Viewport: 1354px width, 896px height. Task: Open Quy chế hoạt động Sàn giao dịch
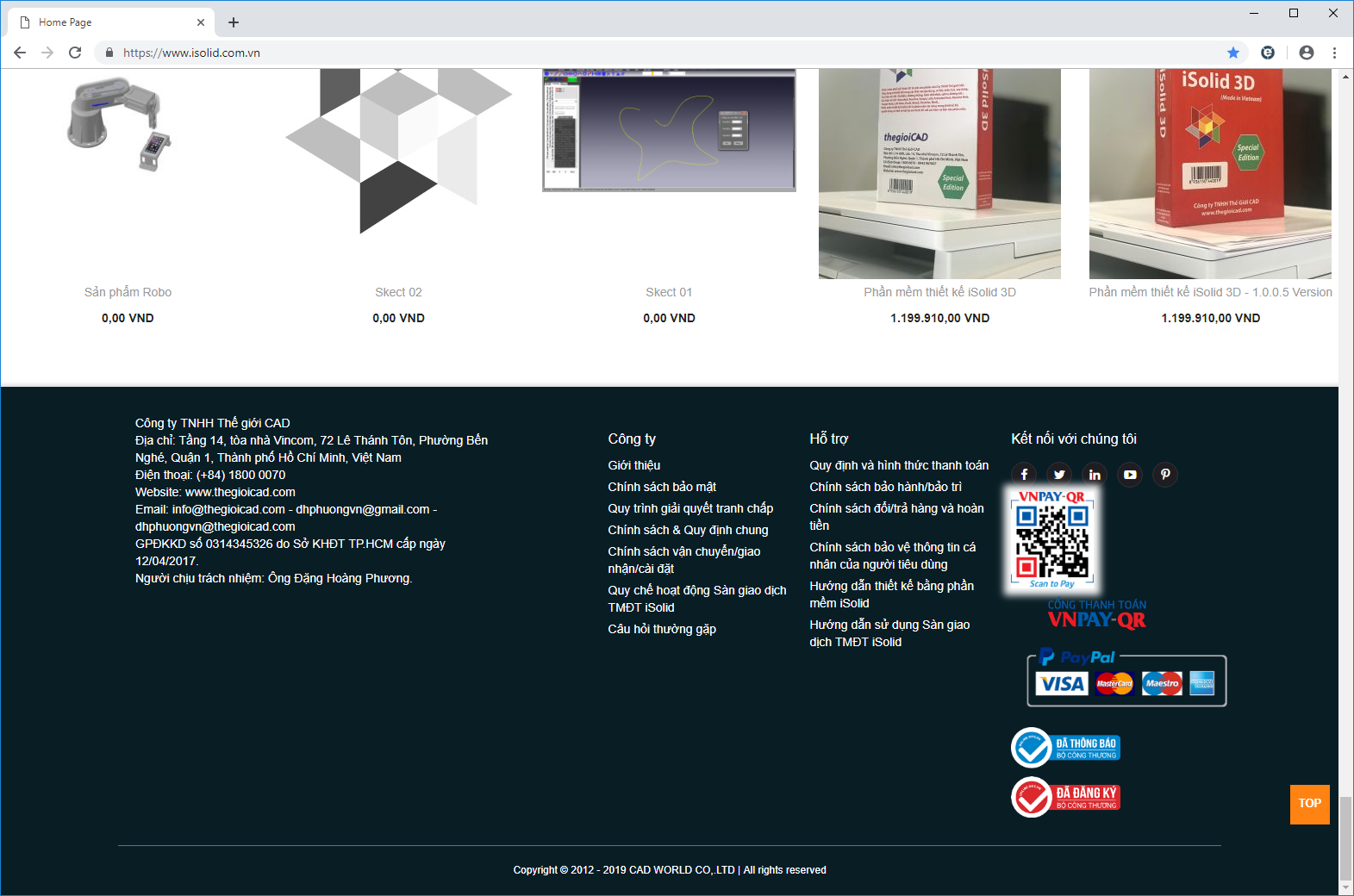pos(697,599)
